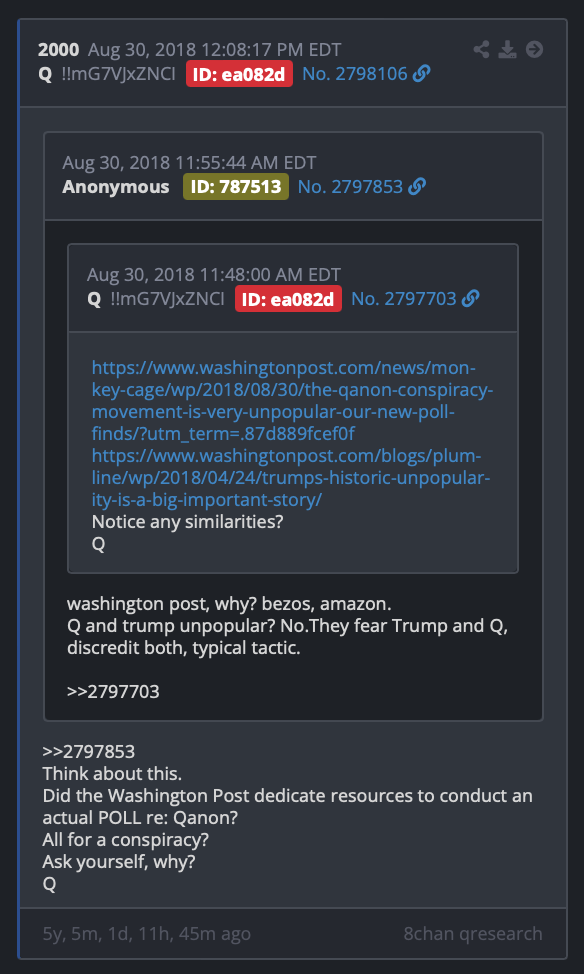
Task: Click chain link icon beside No. 2797853
Action: [x=417, y=186]
